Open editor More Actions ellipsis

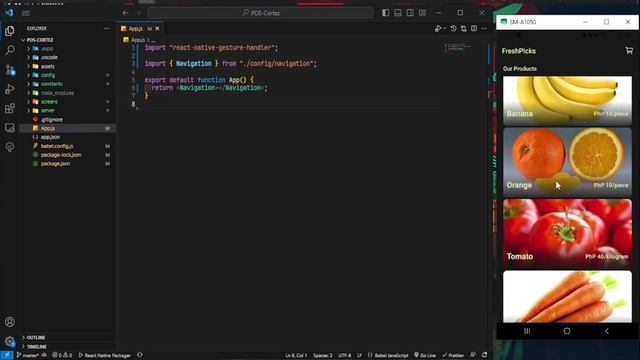pos(484,29)
